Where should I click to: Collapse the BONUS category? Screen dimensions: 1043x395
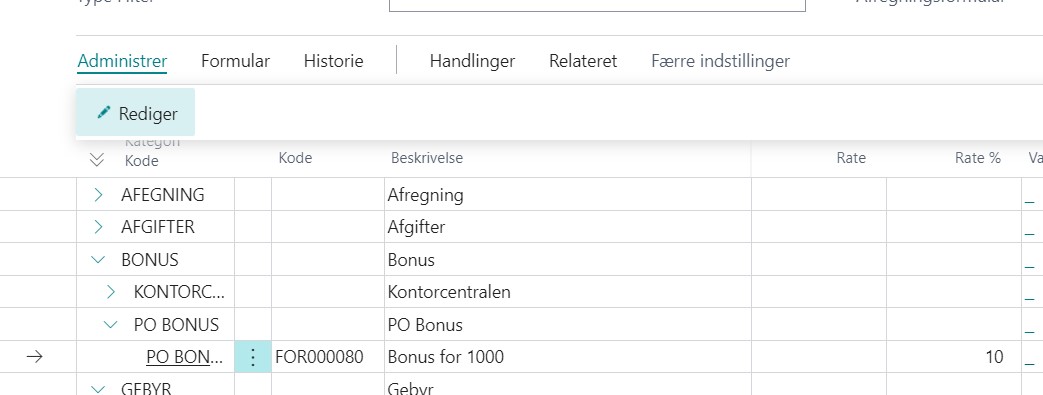[98, 259]
